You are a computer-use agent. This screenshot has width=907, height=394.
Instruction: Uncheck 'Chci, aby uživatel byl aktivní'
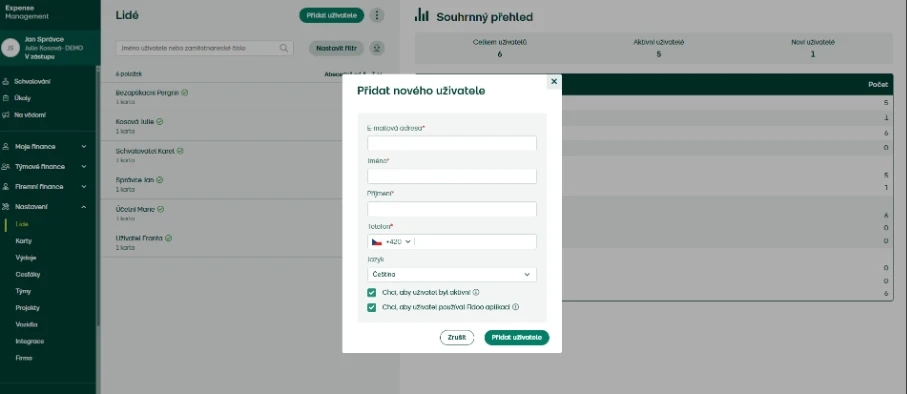tap(371, 293)
